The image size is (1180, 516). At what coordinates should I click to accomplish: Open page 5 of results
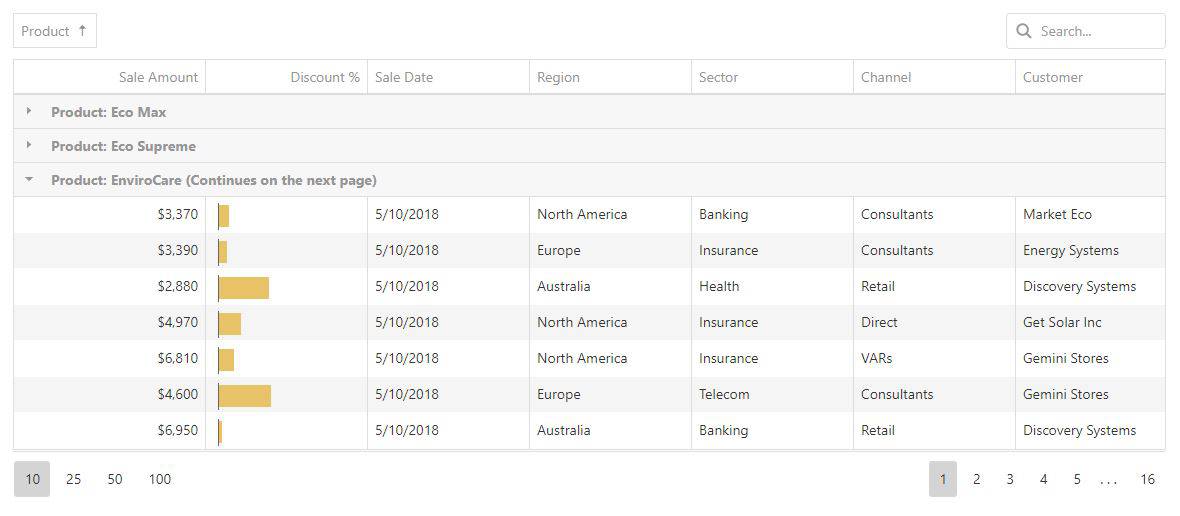click(1077, 479)
